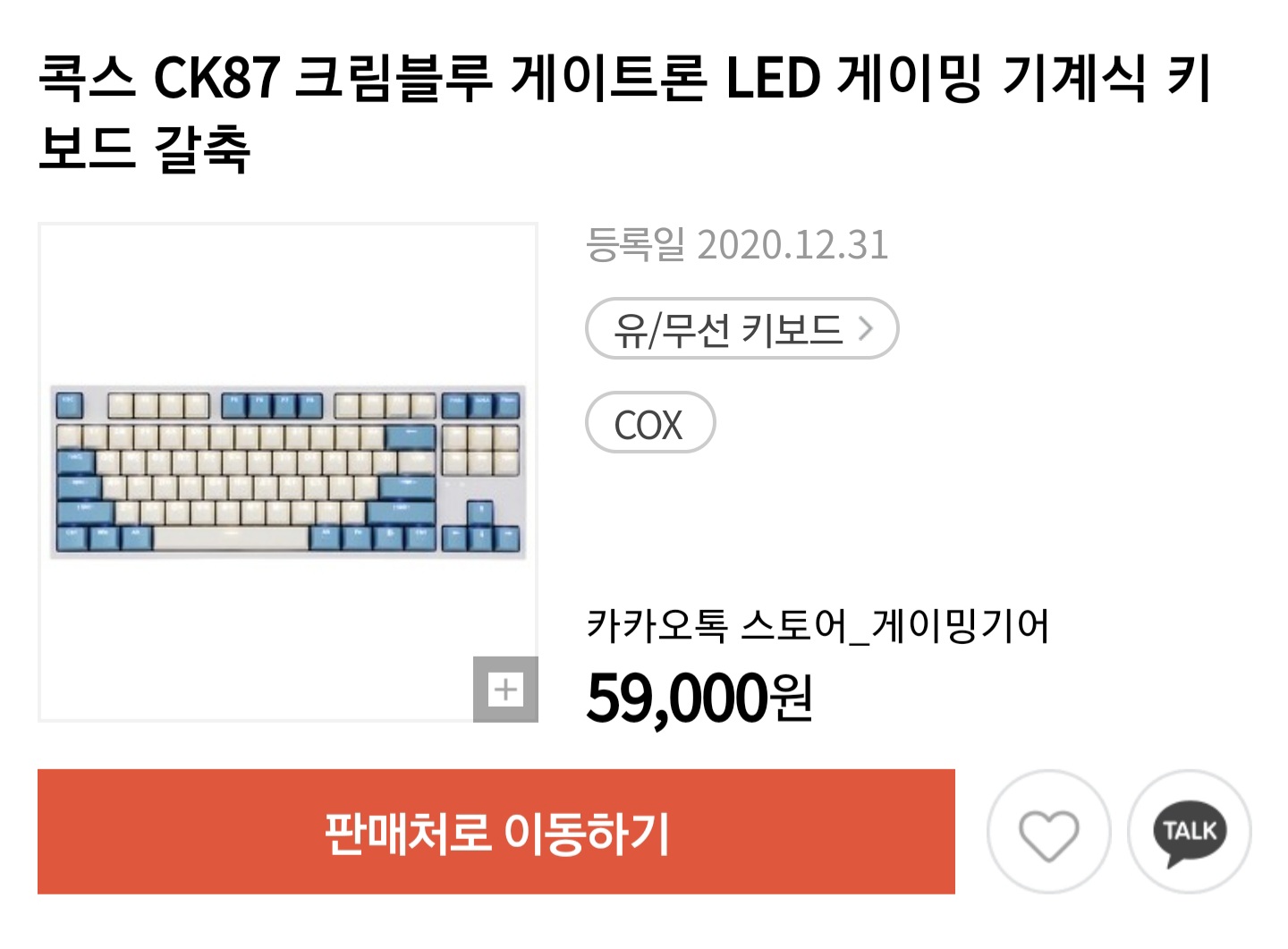Select the COX brand tag
Image resolution: width=1288 pixels, height=949 pixels.
[649, 423]
